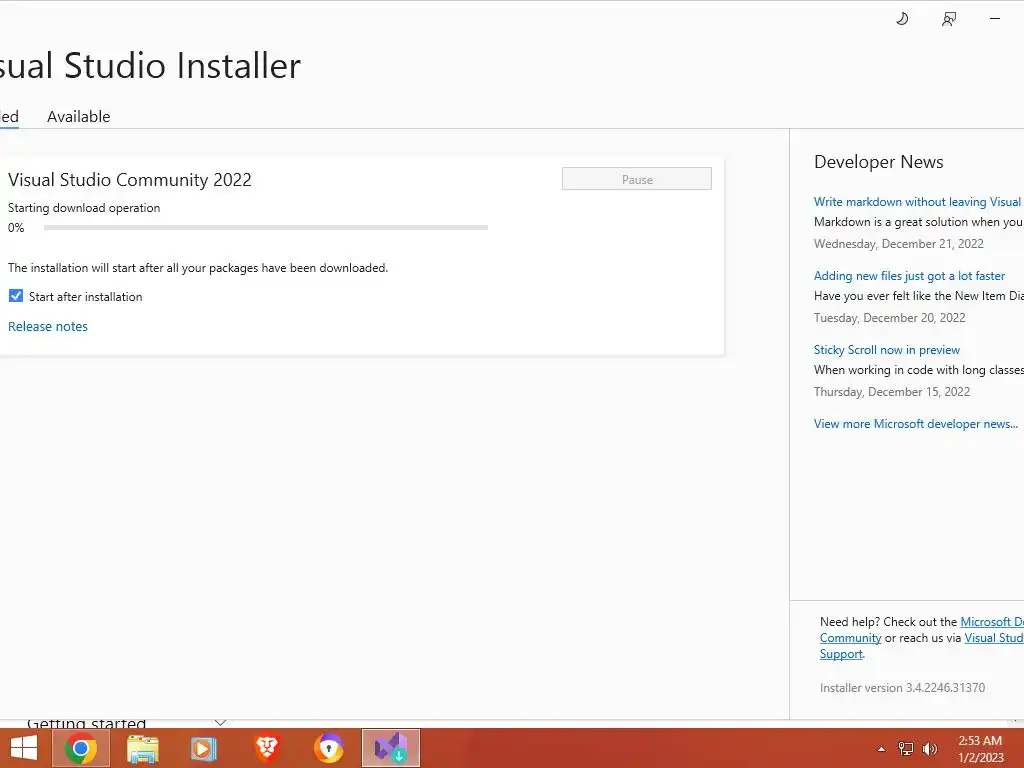
Task: Click 'Developer News' heading
Action: pos(878,162)
